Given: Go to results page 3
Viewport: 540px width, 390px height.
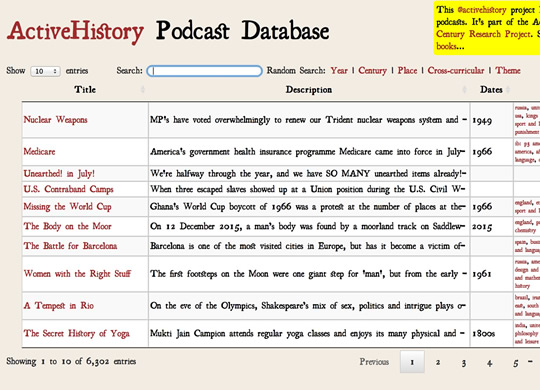Looking at the screenshot, I should [464, 362].
